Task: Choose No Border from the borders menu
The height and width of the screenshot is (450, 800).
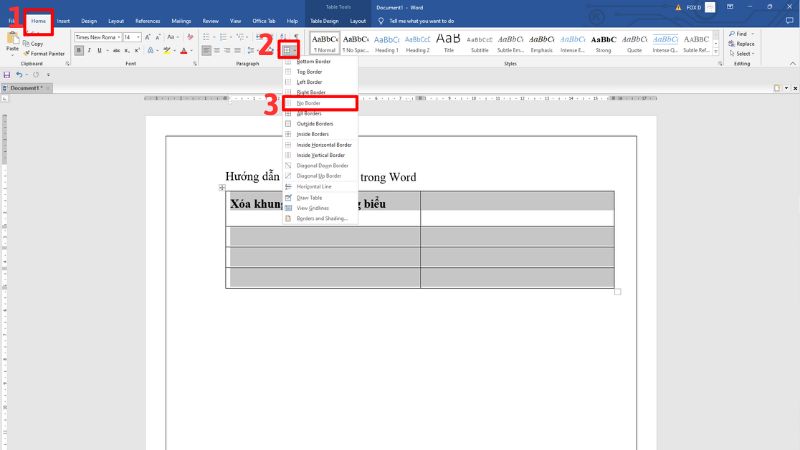Action: point(319,103)
